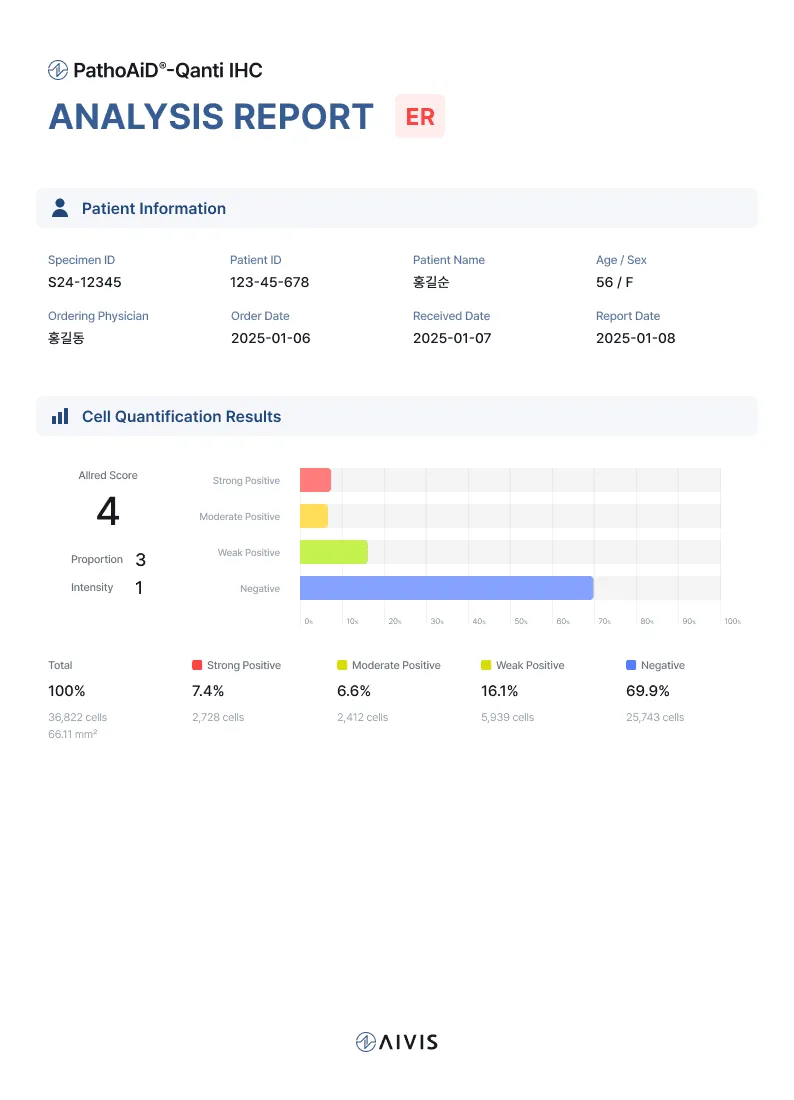Click the Patient ID value 123-45-678
Image resolution: width=794 pixels, height=1100 pixels.
(x=269, y=282)
